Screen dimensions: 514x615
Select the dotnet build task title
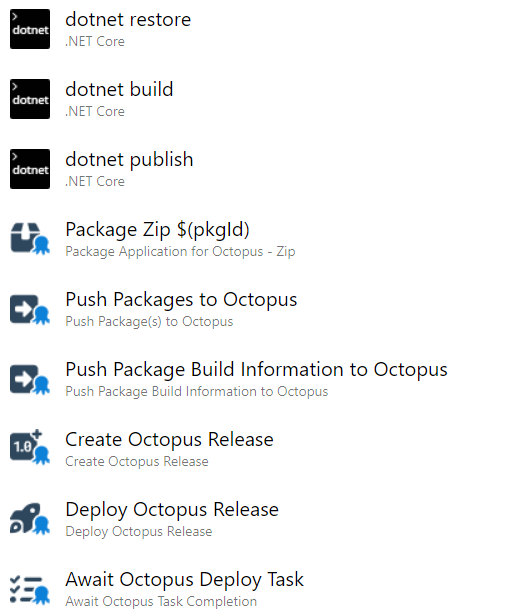point(119,89)
